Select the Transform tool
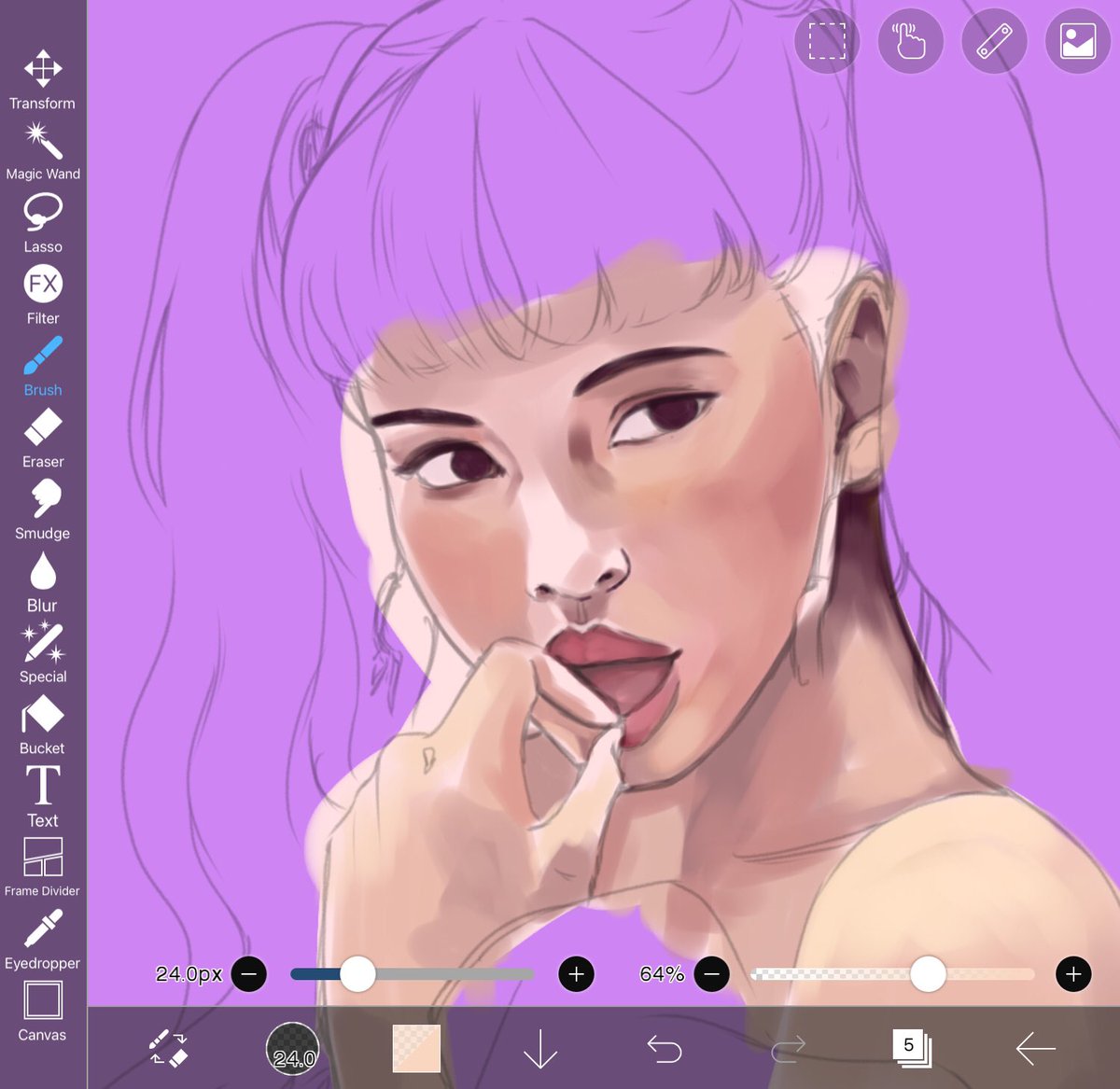Screen dimensions: 1120x1089 pyautogui.click(x=43, y=80)
